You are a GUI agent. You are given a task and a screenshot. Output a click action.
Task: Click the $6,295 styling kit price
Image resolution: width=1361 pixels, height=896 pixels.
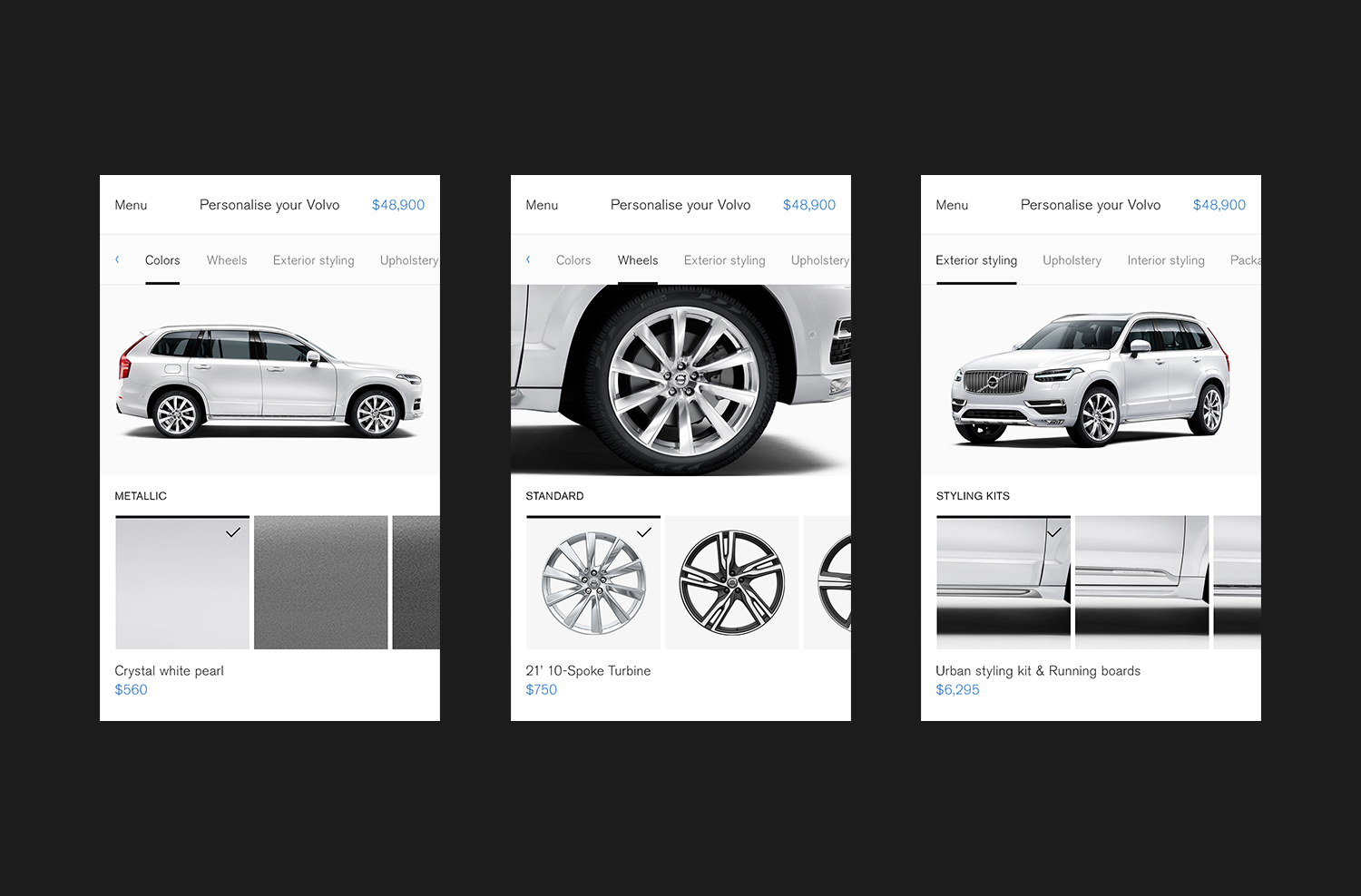click(957, 690)
